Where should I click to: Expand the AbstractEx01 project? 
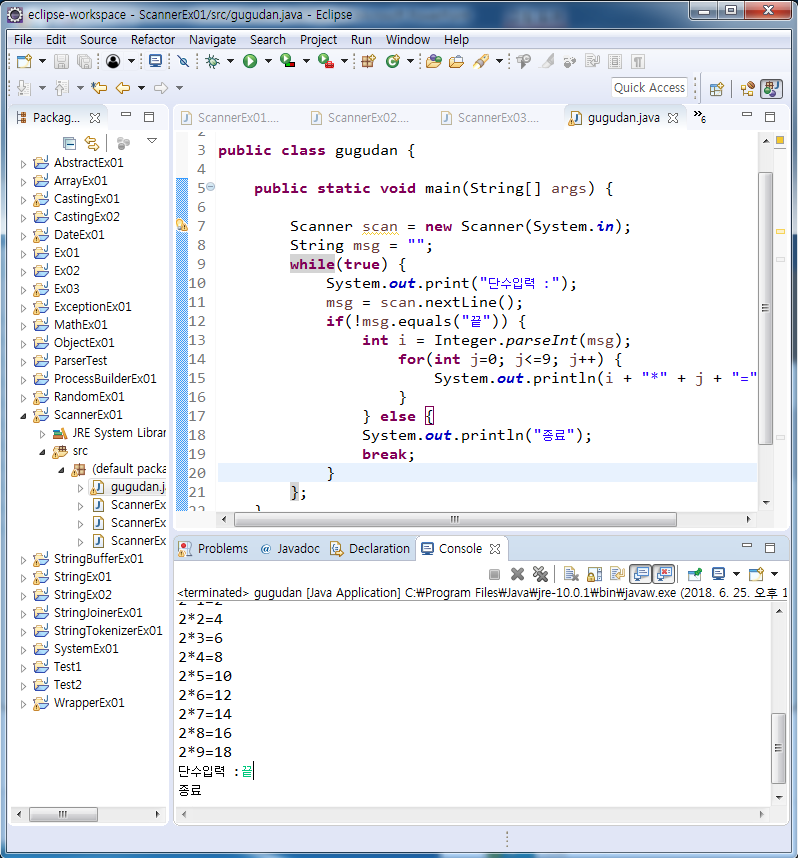click(x=23, y=164)
